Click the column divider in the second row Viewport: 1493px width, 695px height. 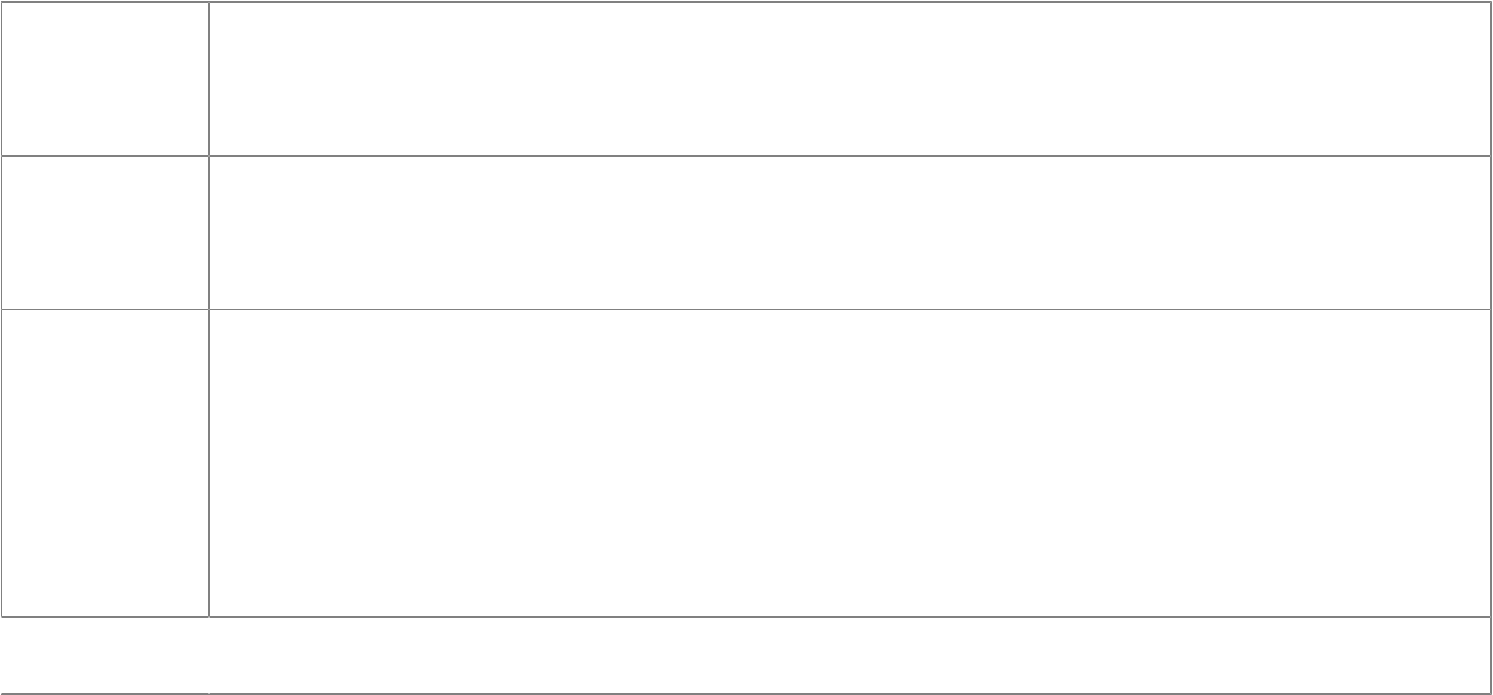coord(209,232)
